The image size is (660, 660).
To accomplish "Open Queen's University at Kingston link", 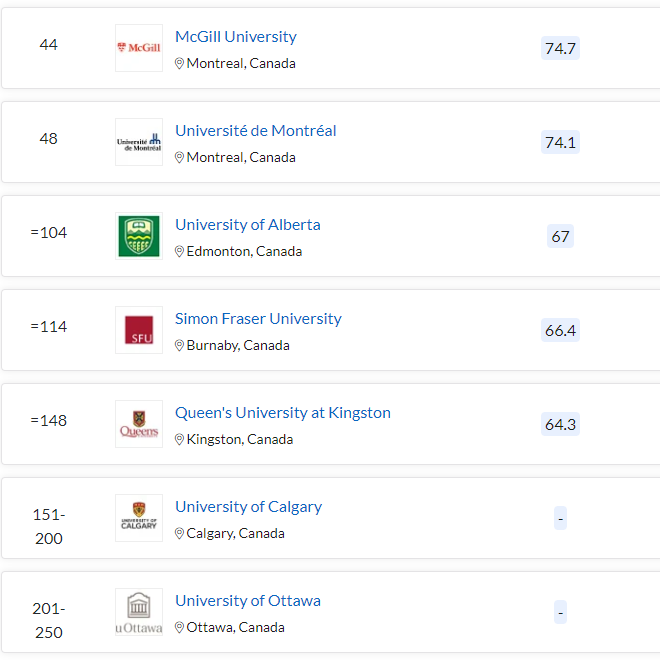I will (283, 412).
